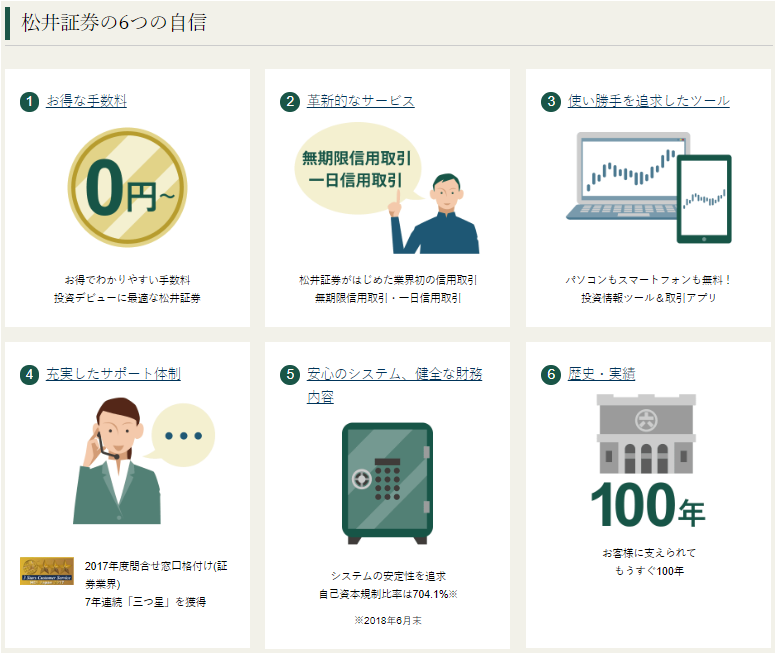
Task: Click text お得でわかりやすい手数料
Action: pos(128,280)
